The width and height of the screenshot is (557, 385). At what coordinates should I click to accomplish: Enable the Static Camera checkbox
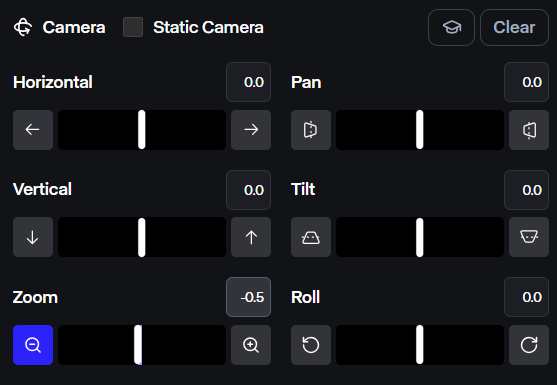[x=133, y=27]
